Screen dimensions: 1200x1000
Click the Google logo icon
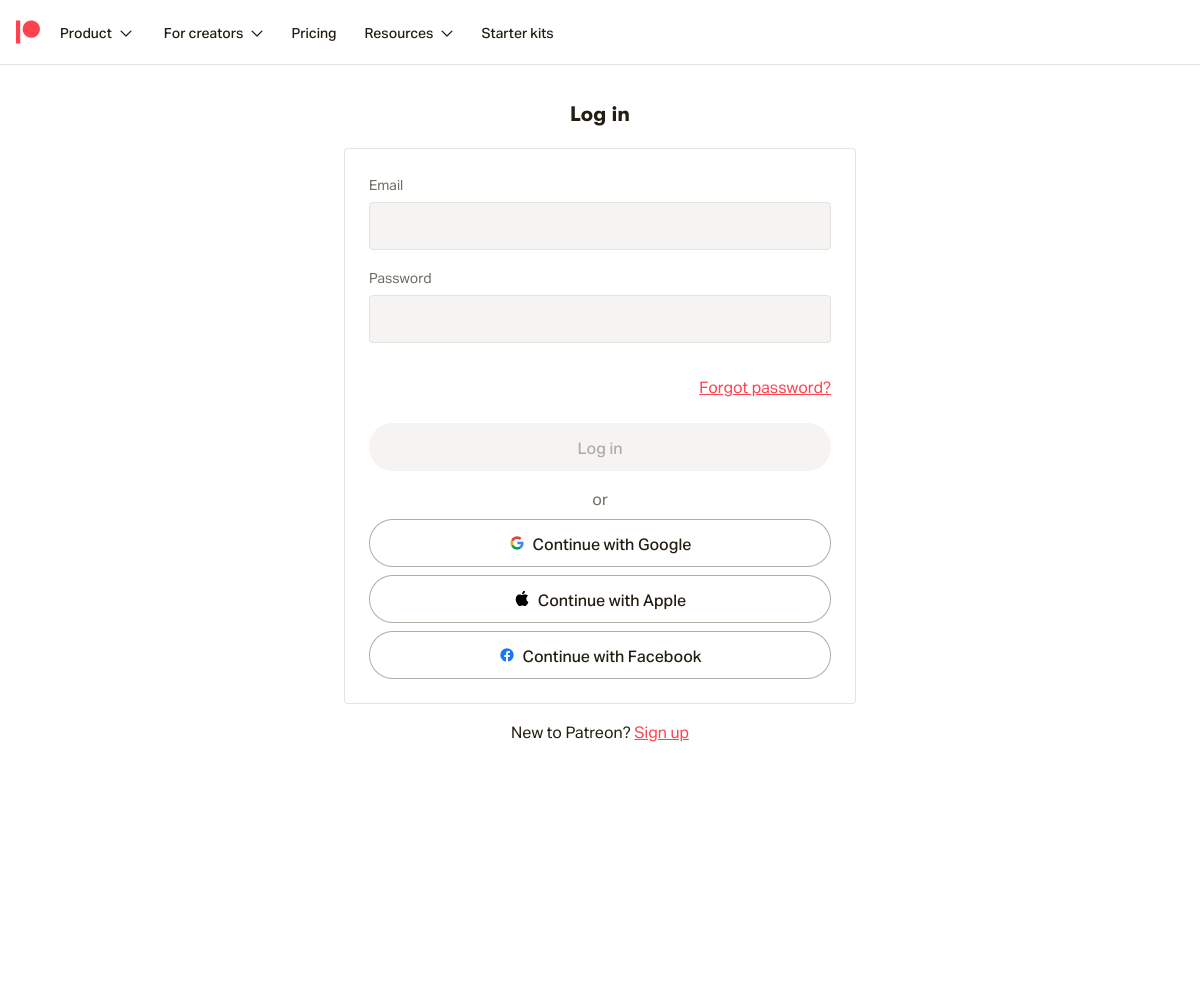517,543
